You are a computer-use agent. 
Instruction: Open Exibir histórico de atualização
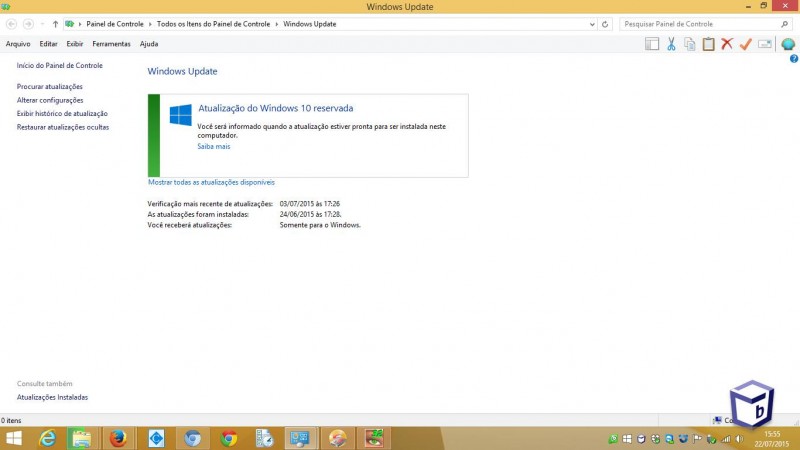pos(62,114)
